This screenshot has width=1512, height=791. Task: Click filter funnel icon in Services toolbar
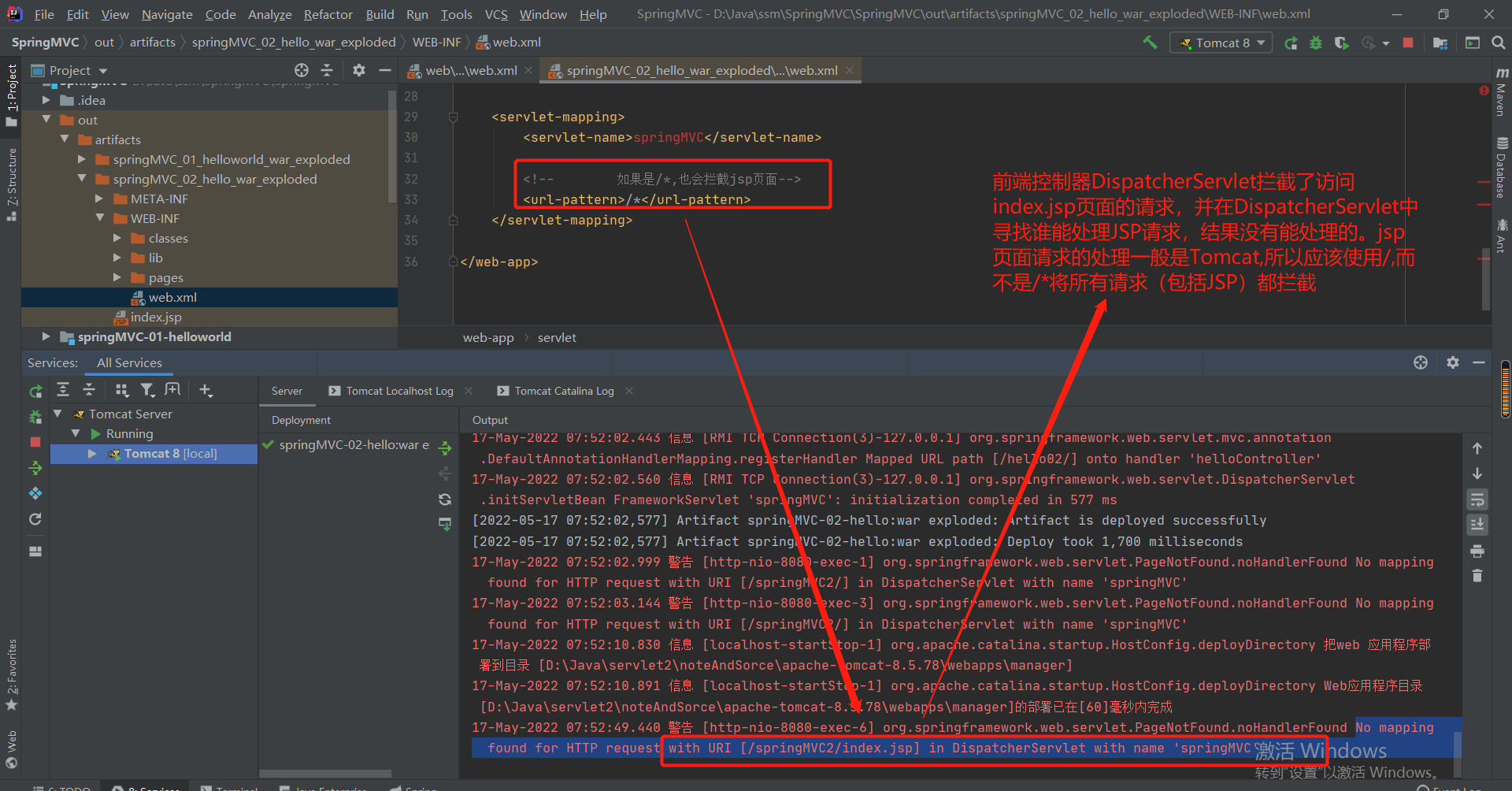147,389
